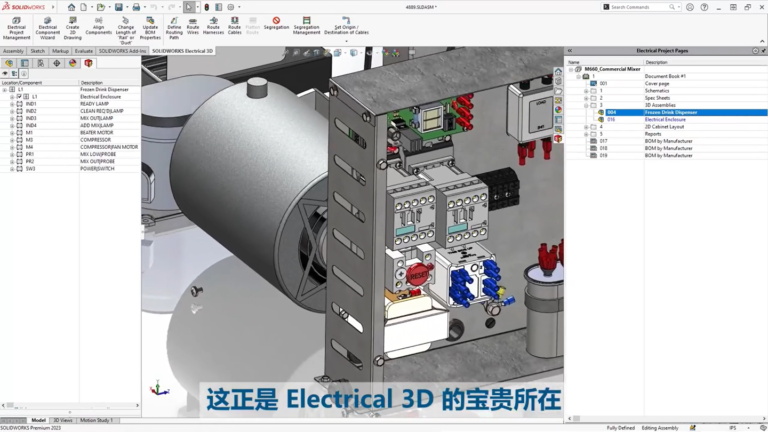Open dropdown under Set Origin / Destination
The height and width of the screenshot is (432, 768).
point(346,41)
